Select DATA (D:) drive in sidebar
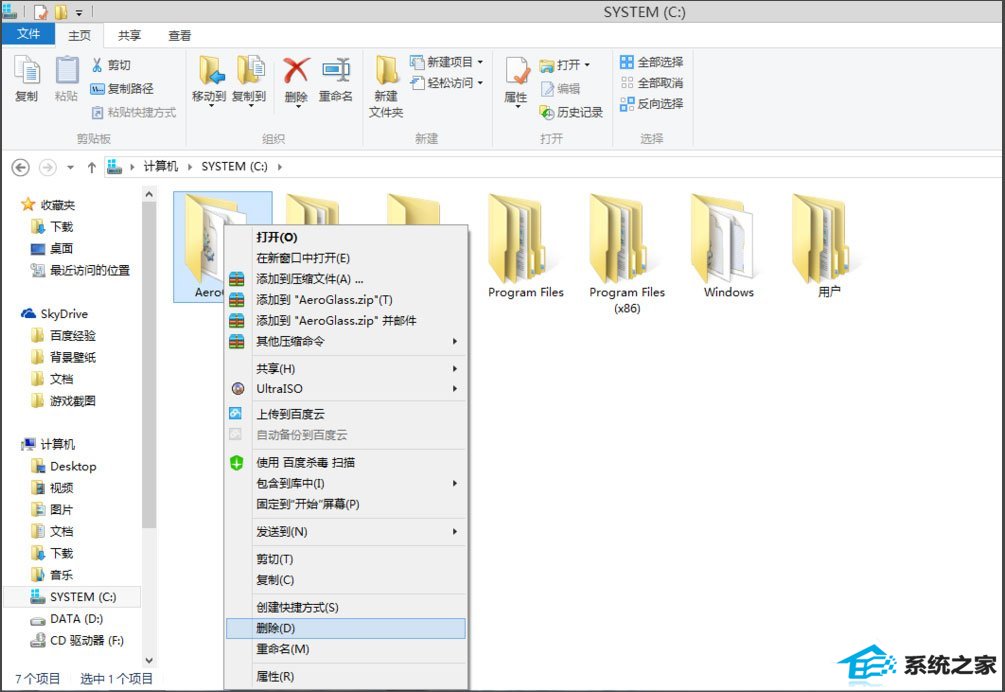 coord(76,619)
